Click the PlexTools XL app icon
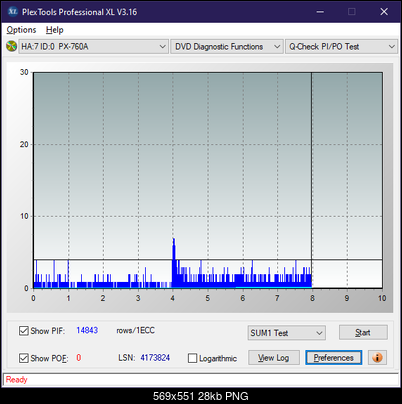The height and width of the screenshot is (404, 402). (x=13, y=12)
